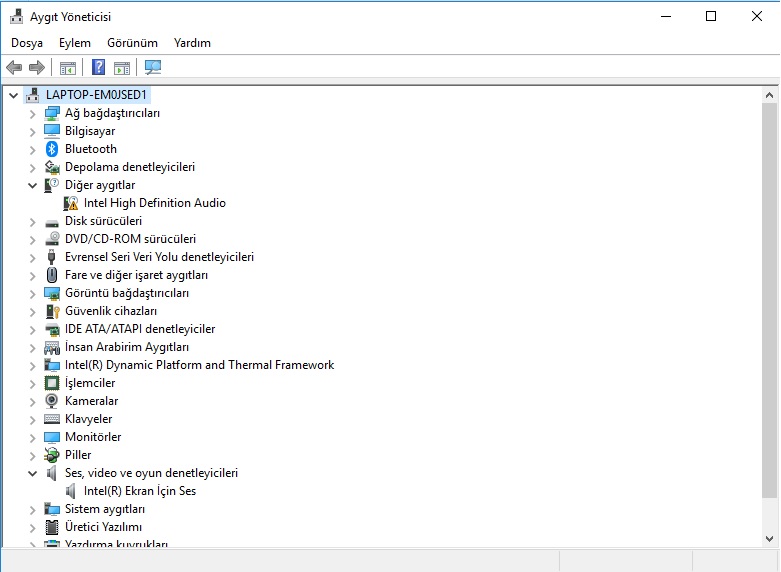The height and width of the screenshot is (572, 781).
Task: Click the Disk sürücüleri drive icon
Action: pyautogui.click(x=52, y=223)
